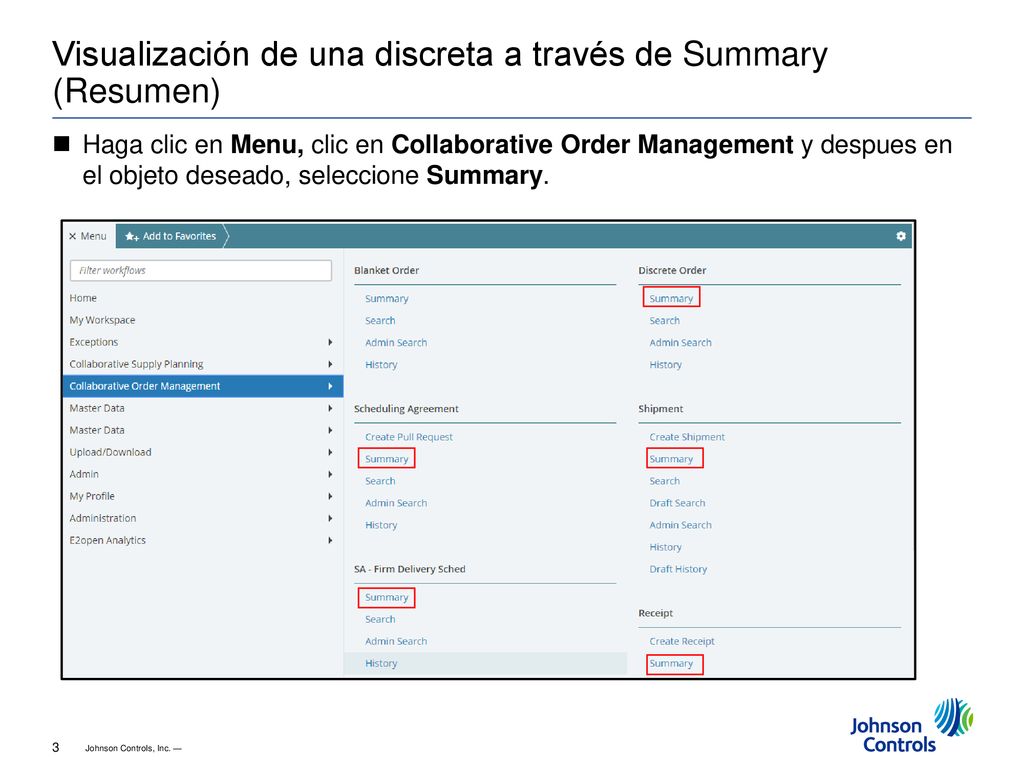Open Scheduling Agreement Search link
The image size is (1024, 768).
[x=380, y=481]
